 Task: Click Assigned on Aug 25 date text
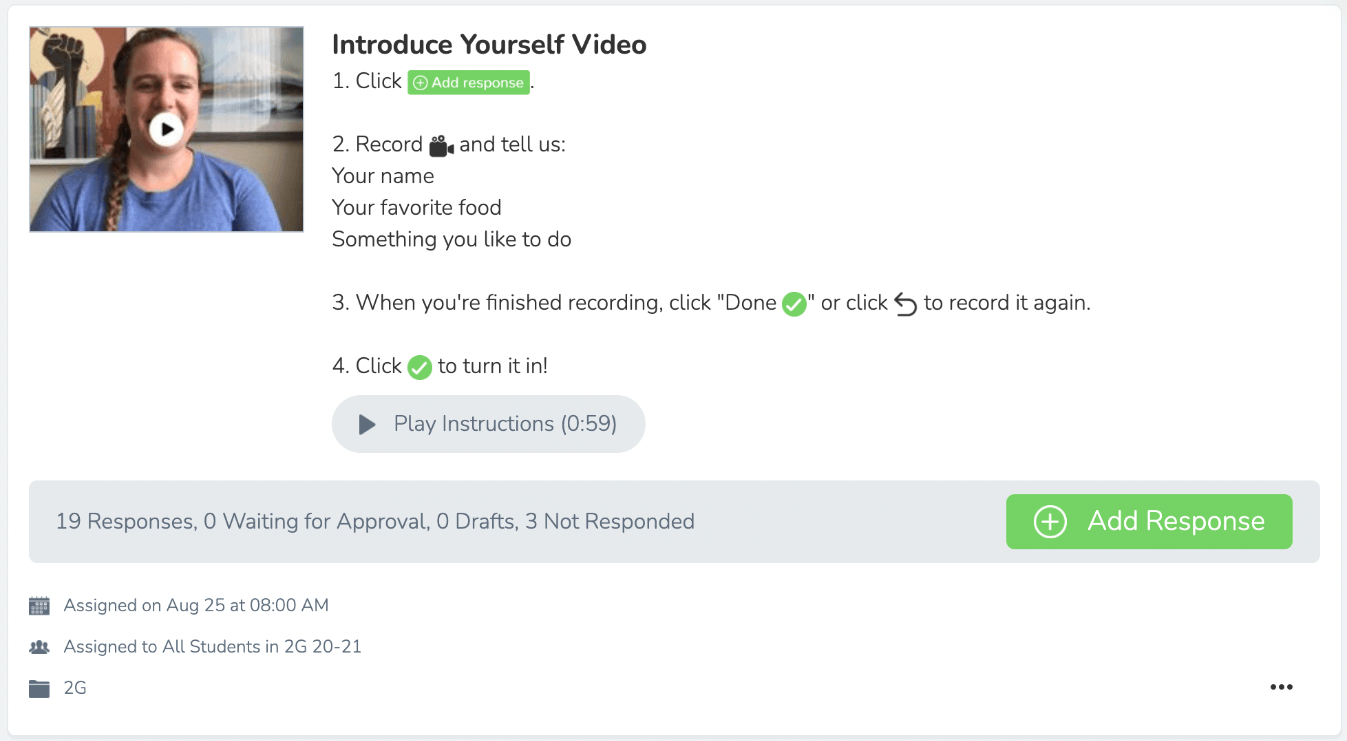(196, 605)
